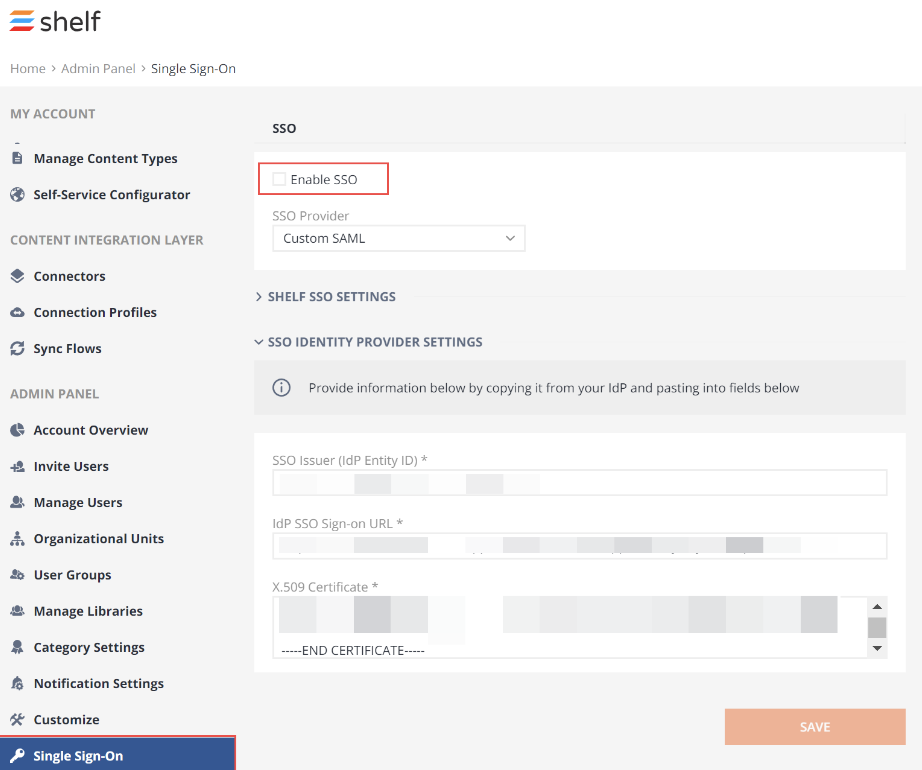Click the Shelf logo icon
Image resolution: width=922 pixels, height=770 pixels.
click(22, 21)
